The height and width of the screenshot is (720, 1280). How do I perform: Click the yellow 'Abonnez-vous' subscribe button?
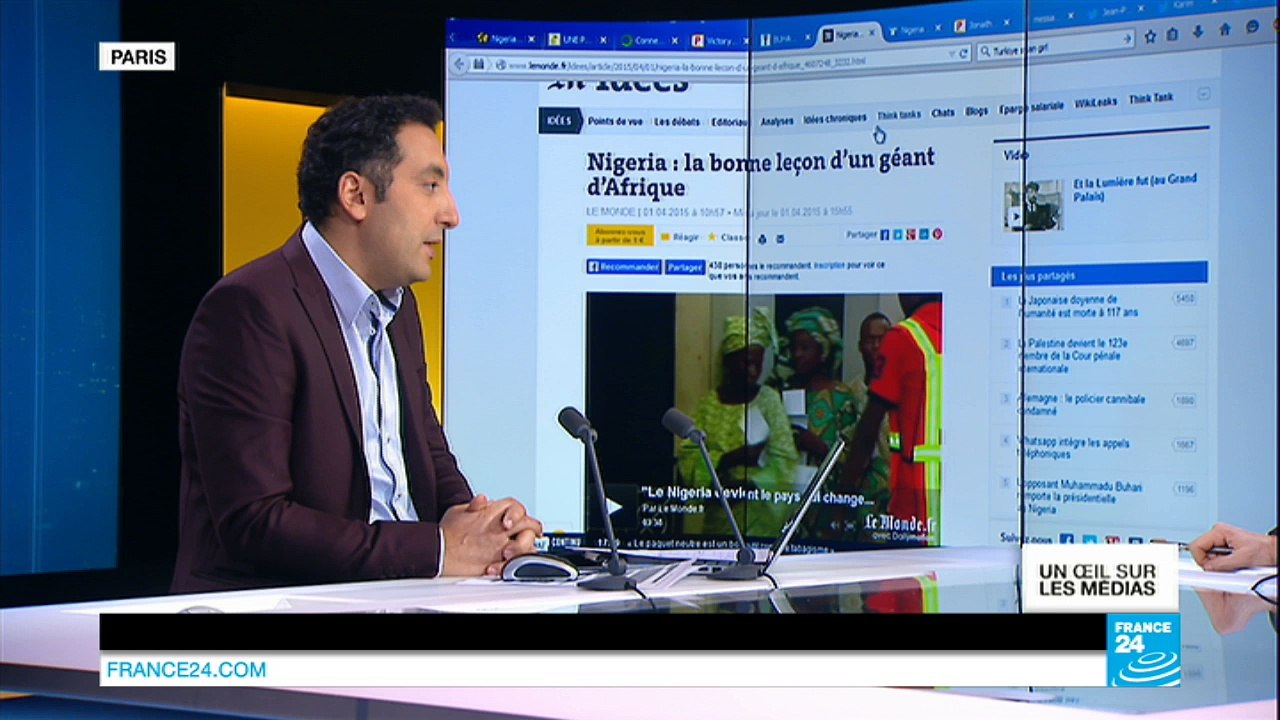(620, 236)
